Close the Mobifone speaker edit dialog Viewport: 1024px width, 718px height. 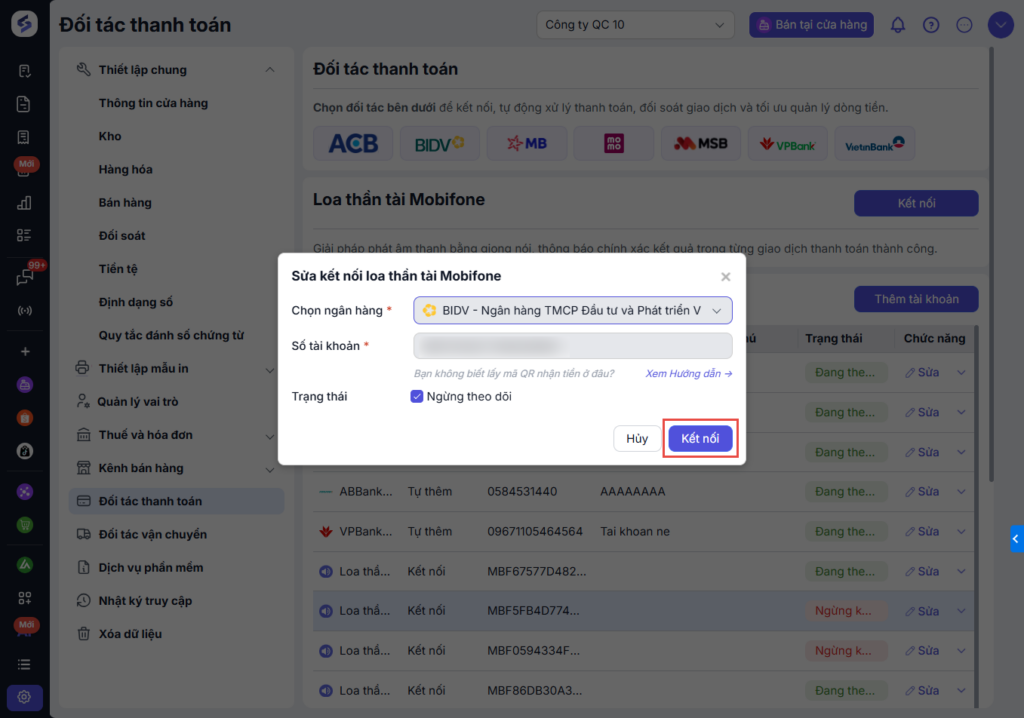(x=726, y=277)
